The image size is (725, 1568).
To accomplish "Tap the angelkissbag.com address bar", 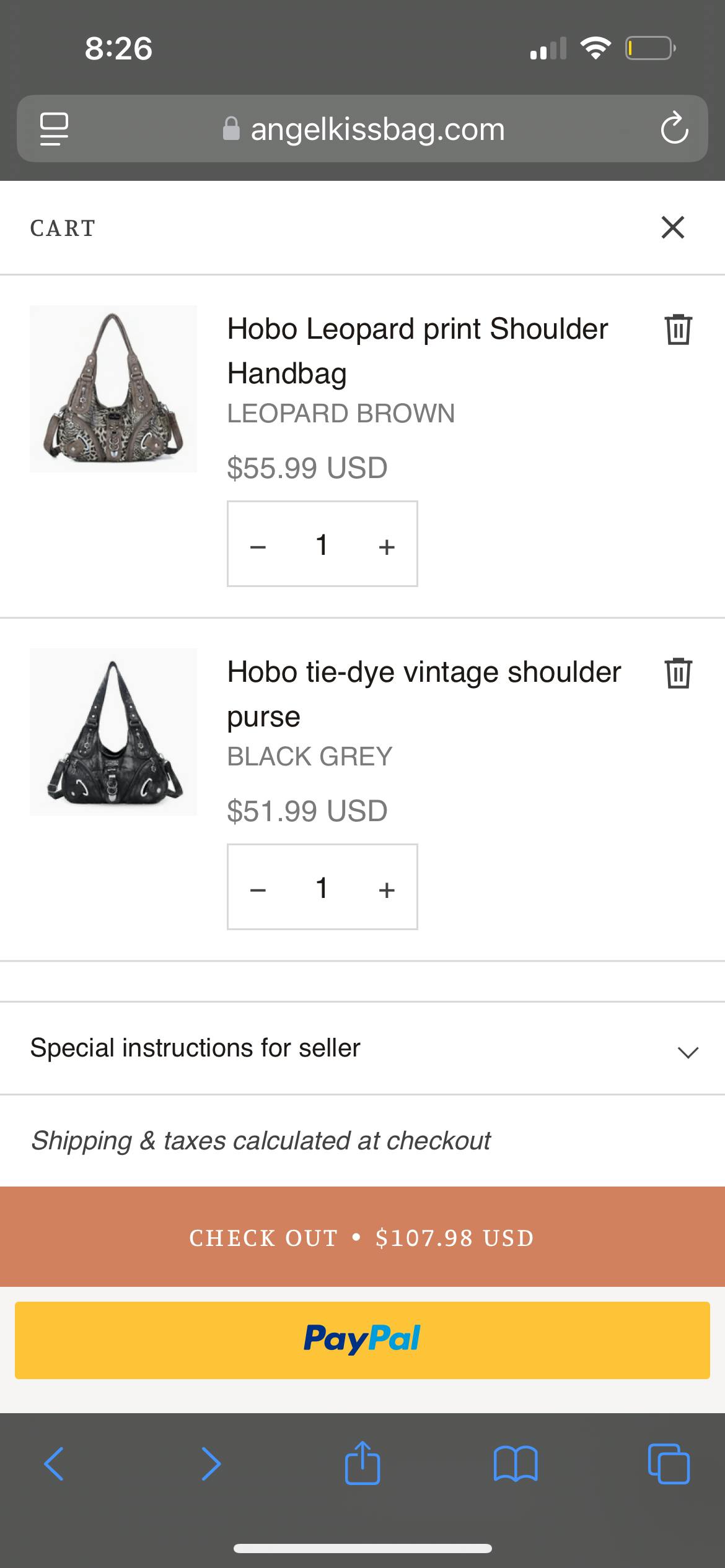I will 362,129.
